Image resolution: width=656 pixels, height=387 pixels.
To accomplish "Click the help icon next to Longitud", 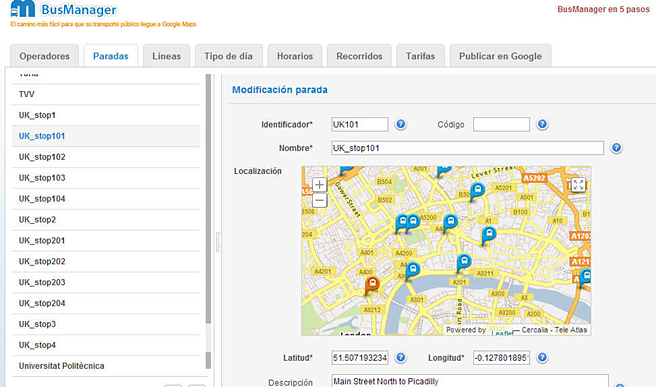I will 542,358.
